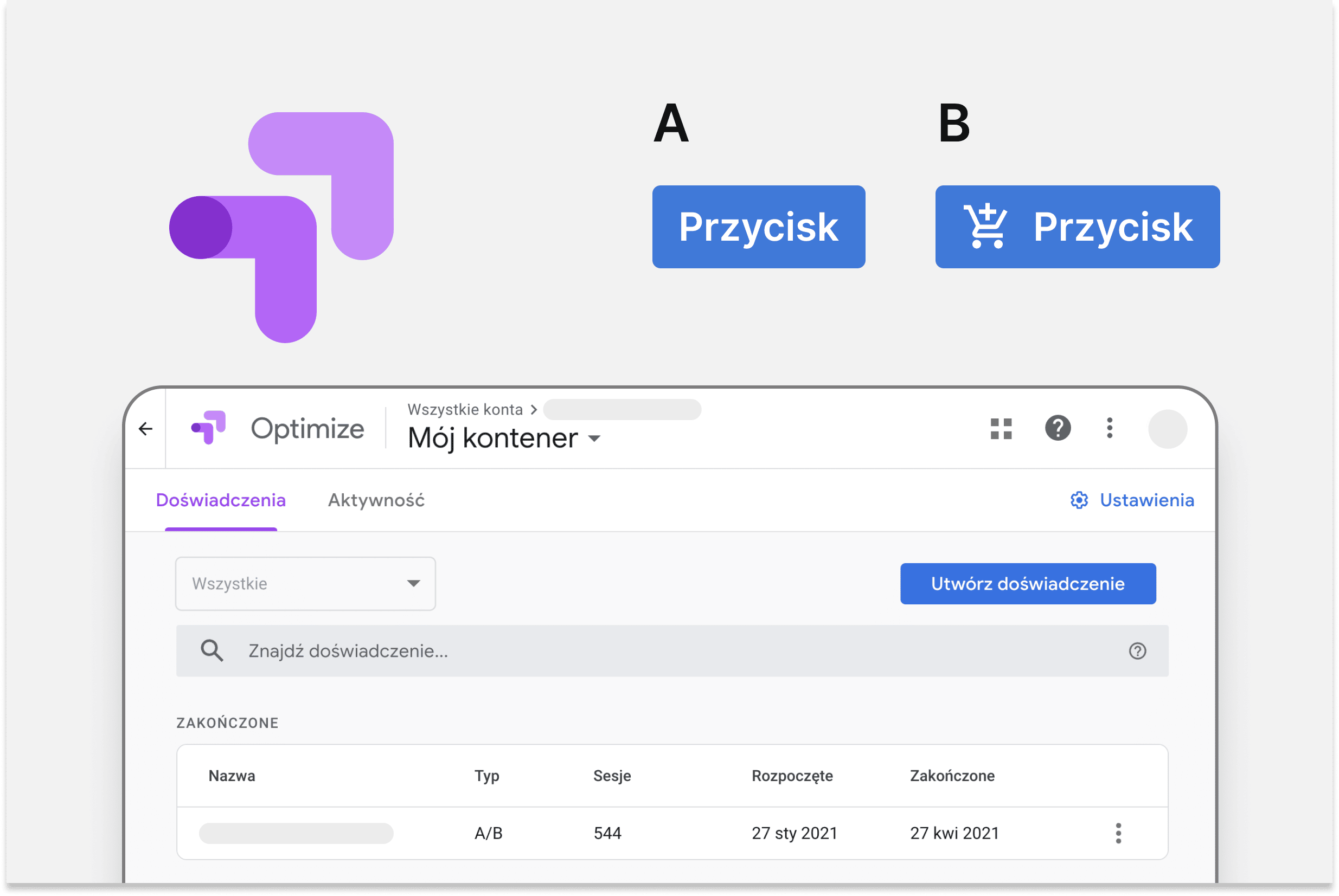This screenshot has width=1339, height=896.
Task: Open the A/B experiment row options menu
Action: click(x=1118, y=833)
